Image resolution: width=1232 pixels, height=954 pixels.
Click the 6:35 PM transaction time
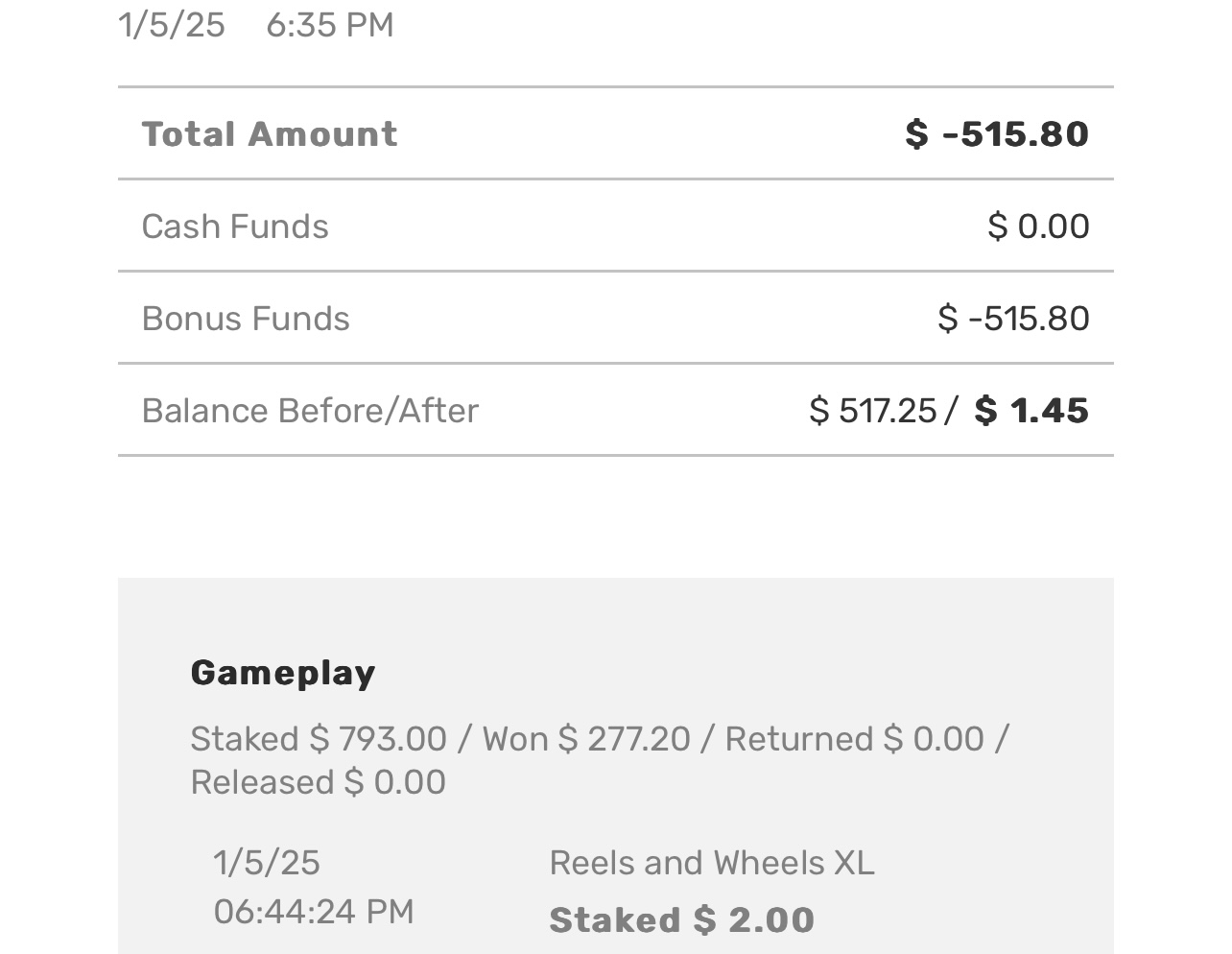329,25
